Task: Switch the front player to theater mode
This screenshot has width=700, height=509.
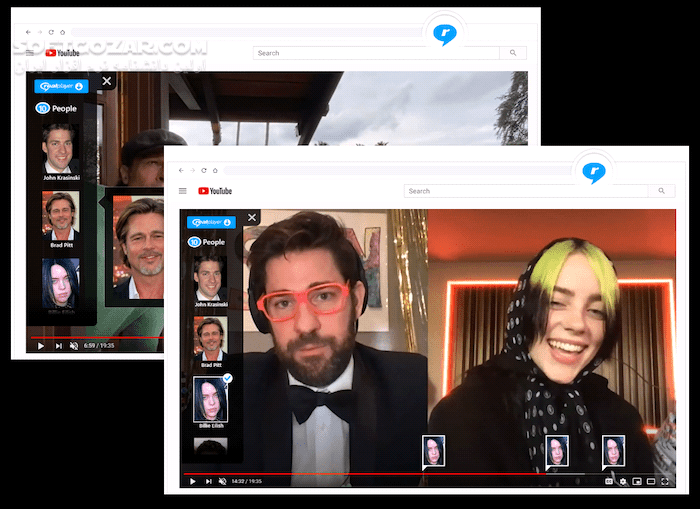Action: (x=650, y=481)
